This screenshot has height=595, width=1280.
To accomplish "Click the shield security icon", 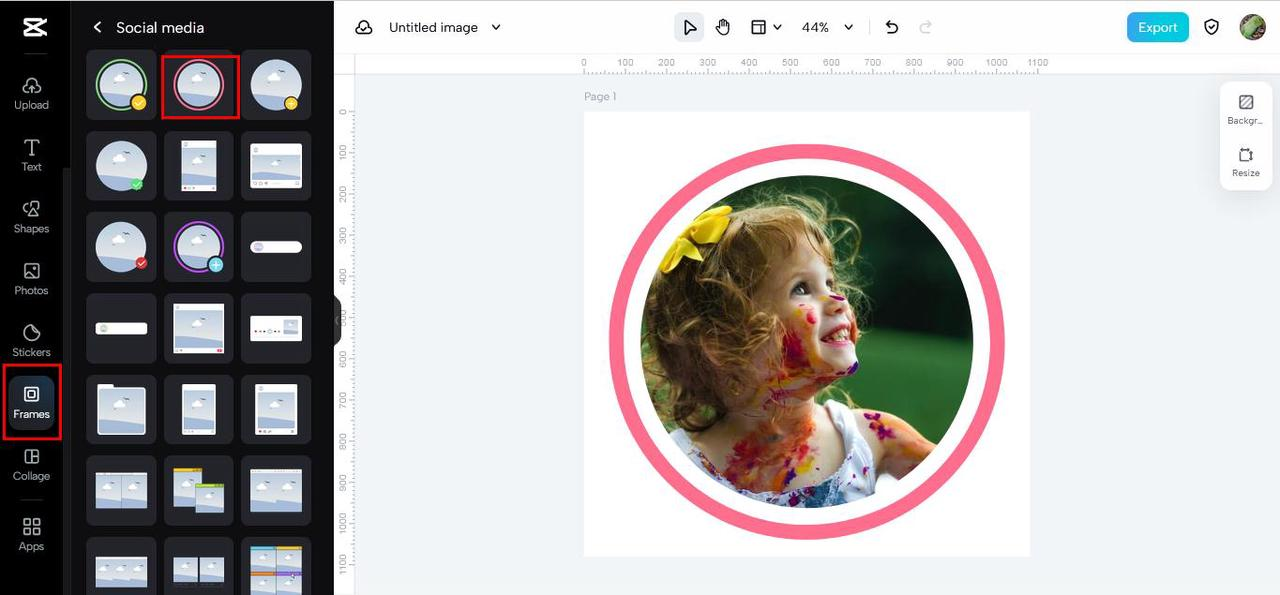I will coord(1211,27).
